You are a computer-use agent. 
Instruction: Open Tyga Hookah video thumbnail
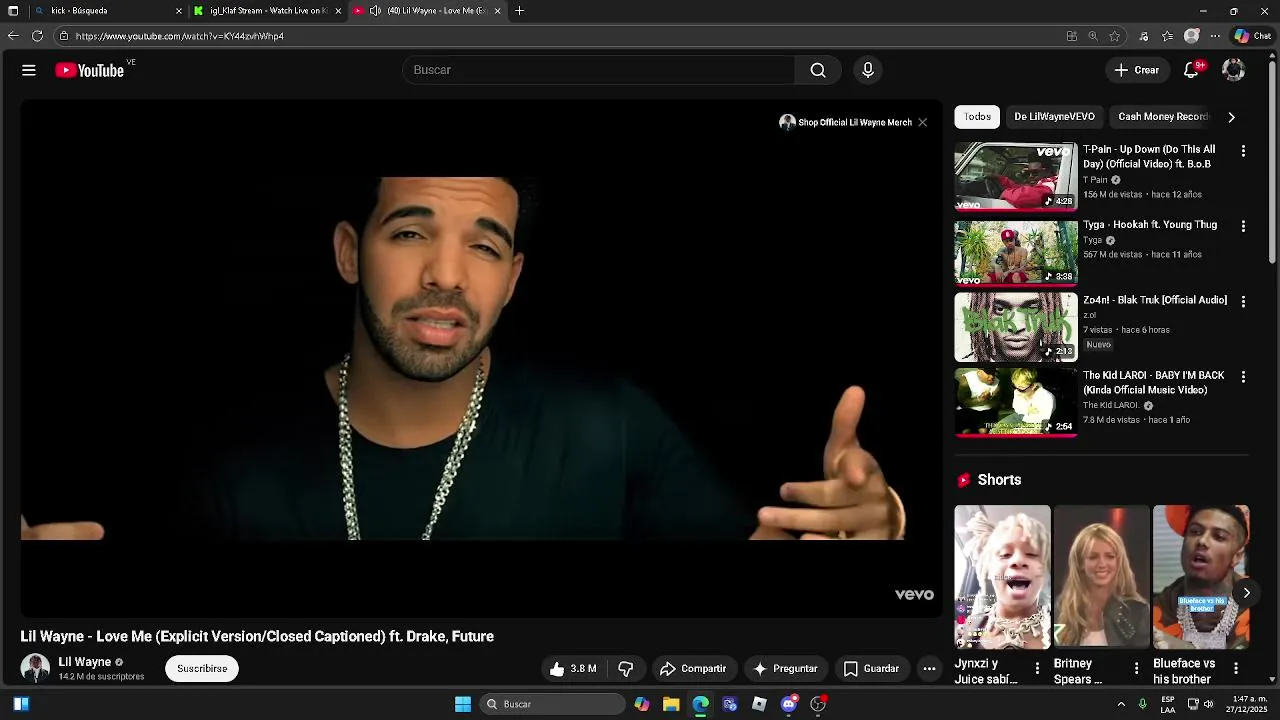pos(1016,252)
